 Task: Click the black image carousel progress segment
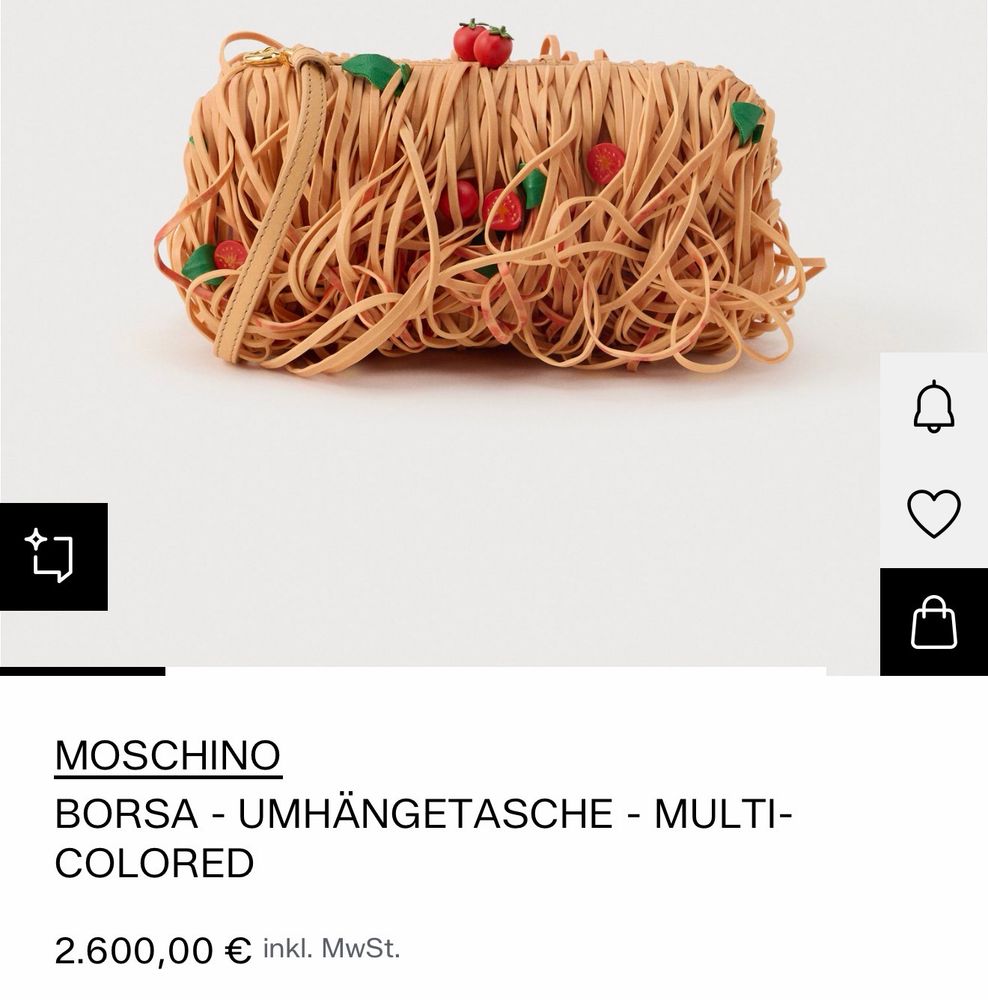click(x=82, y=671)
